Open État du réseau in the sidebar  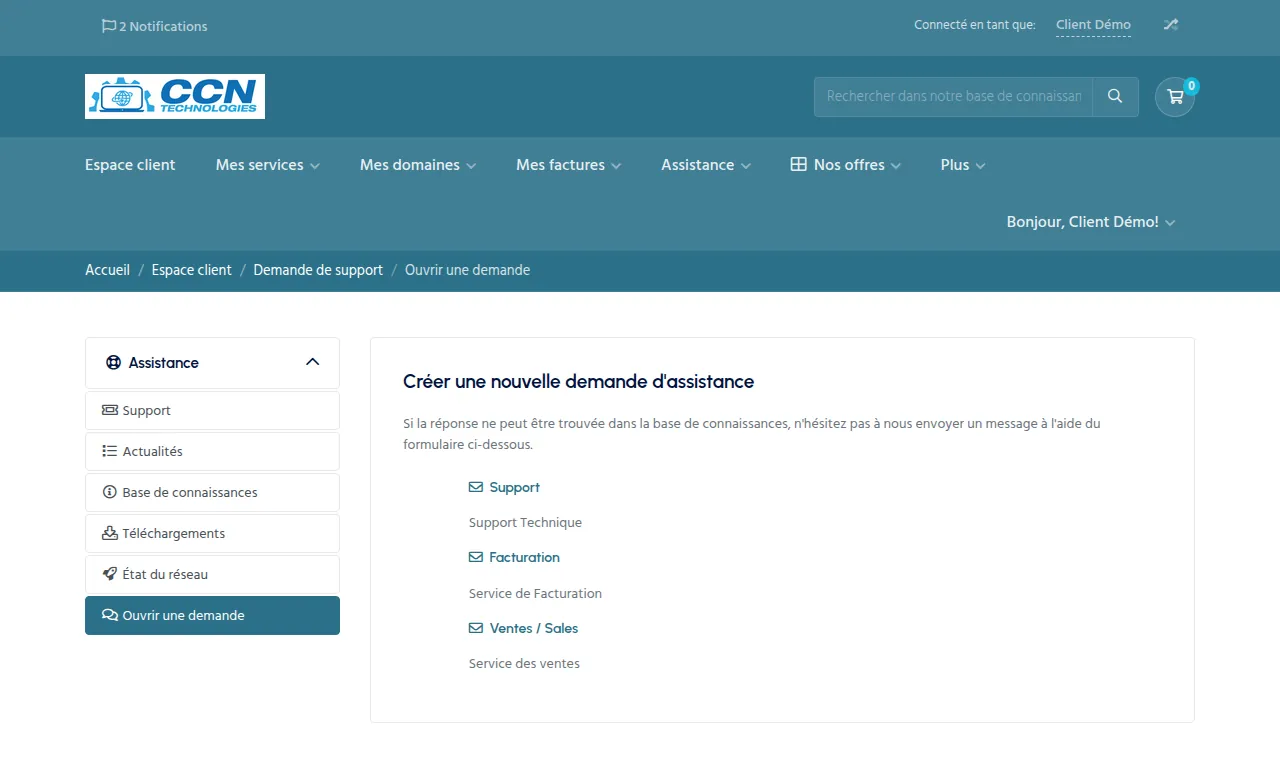[212, 574]
